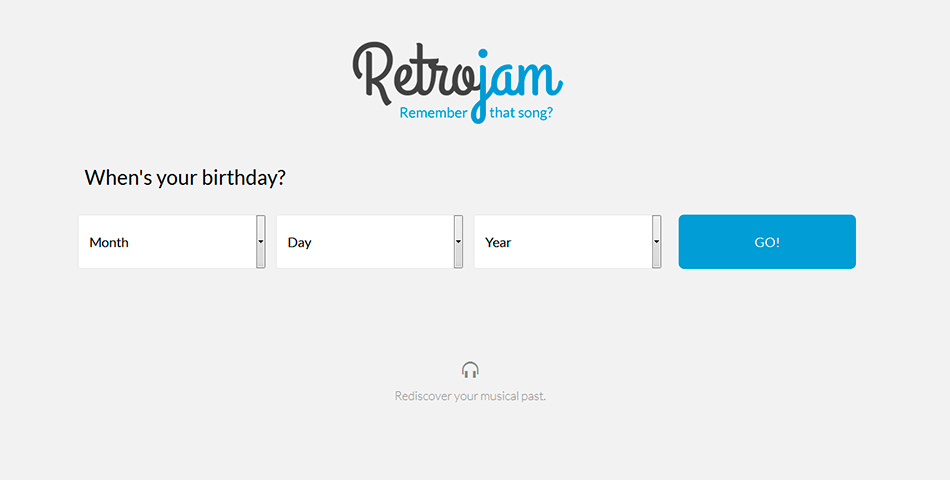The image size is (950, 480).
Task: Submit birthday with the GO! button
Action: (767, 242)
